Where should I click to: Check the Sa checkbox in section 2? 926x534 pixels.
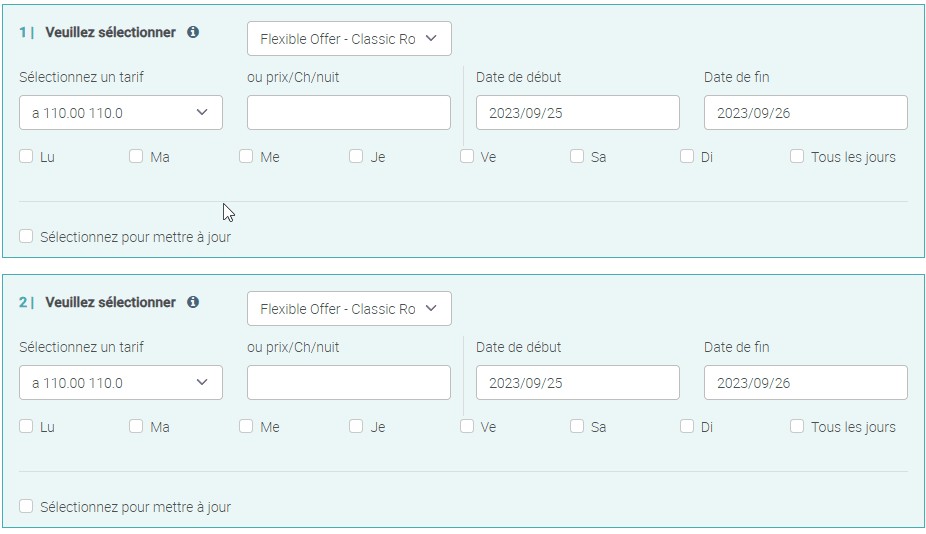[x=577, y=426]
